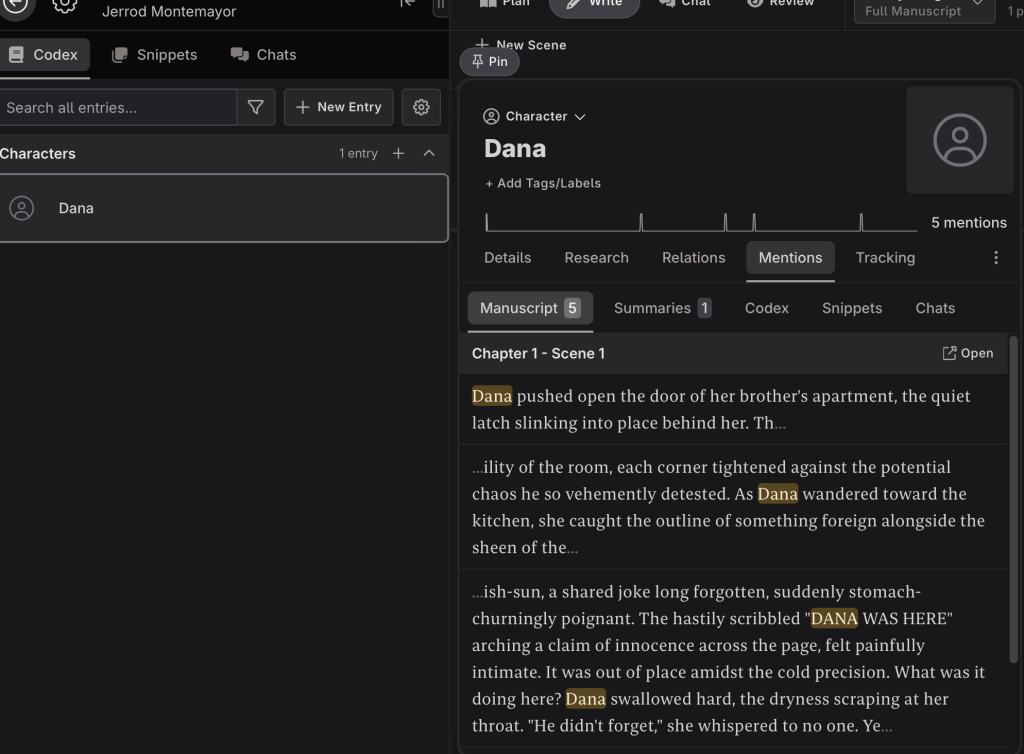Image resolution: width=1024 pixels, height=754 pixels.
Task: Click the first mention marker on the timeline
Action: pyautogui.click(x=487, y=222)
